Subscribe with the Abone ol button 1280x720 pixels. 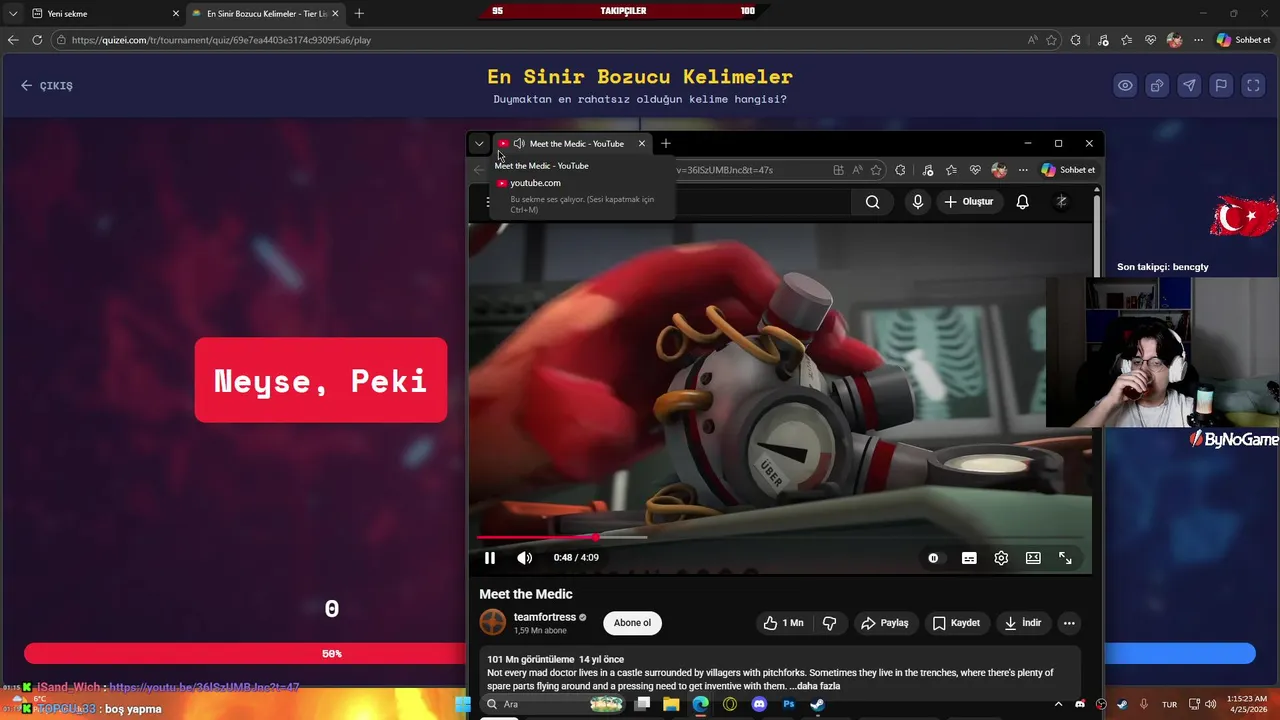pyautogui.click(x=632, y=623)
